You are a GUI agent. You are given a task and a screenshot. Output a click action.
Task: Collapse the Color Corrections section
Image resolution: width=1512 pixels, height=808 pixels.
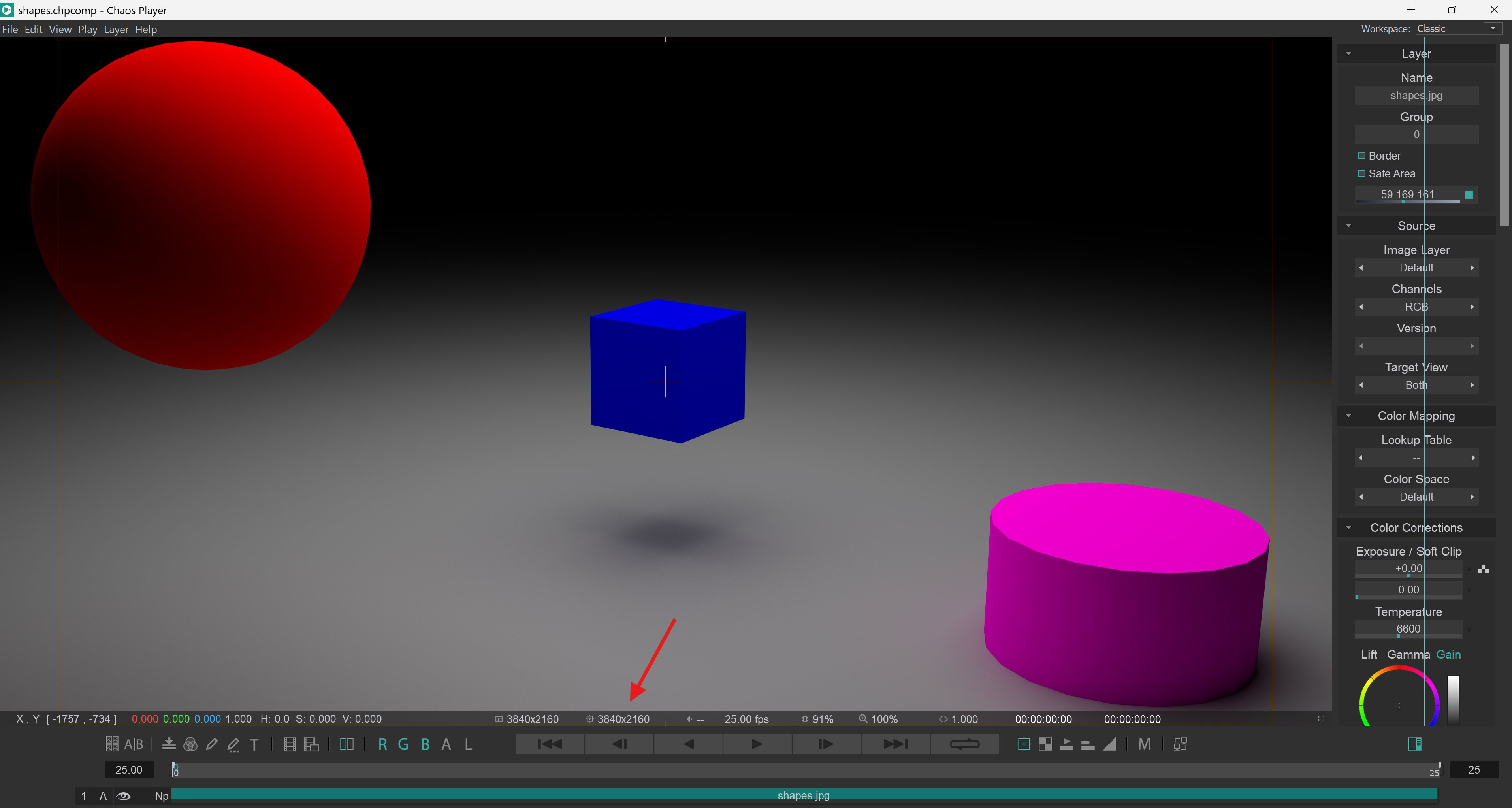[x=1348, y=527]
